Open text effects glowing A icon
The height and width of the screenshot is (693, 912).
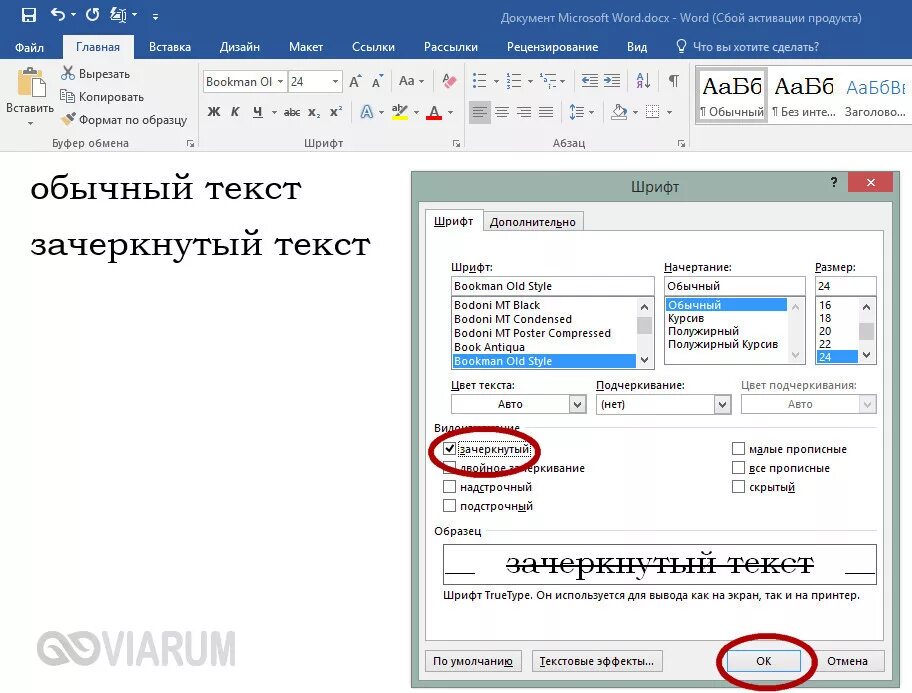pyautogui.click(x=366, y=112)
